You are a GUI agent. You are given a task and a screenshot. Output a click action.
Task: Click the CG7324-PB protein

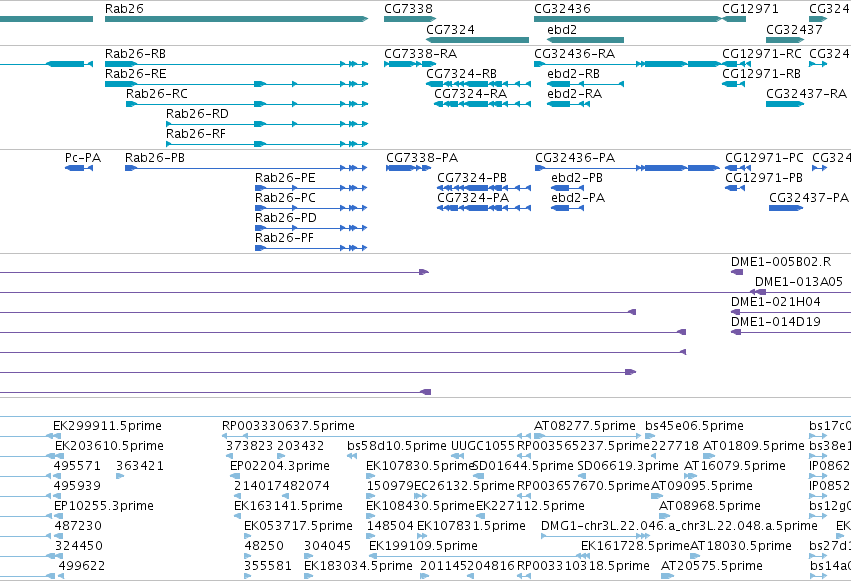(484, 188)
